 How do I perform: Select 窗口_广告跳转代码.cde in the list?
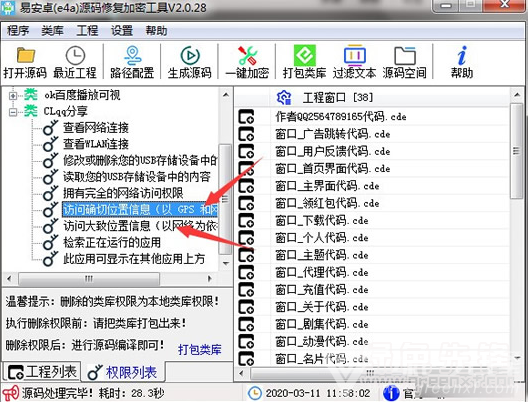(333, 134)
